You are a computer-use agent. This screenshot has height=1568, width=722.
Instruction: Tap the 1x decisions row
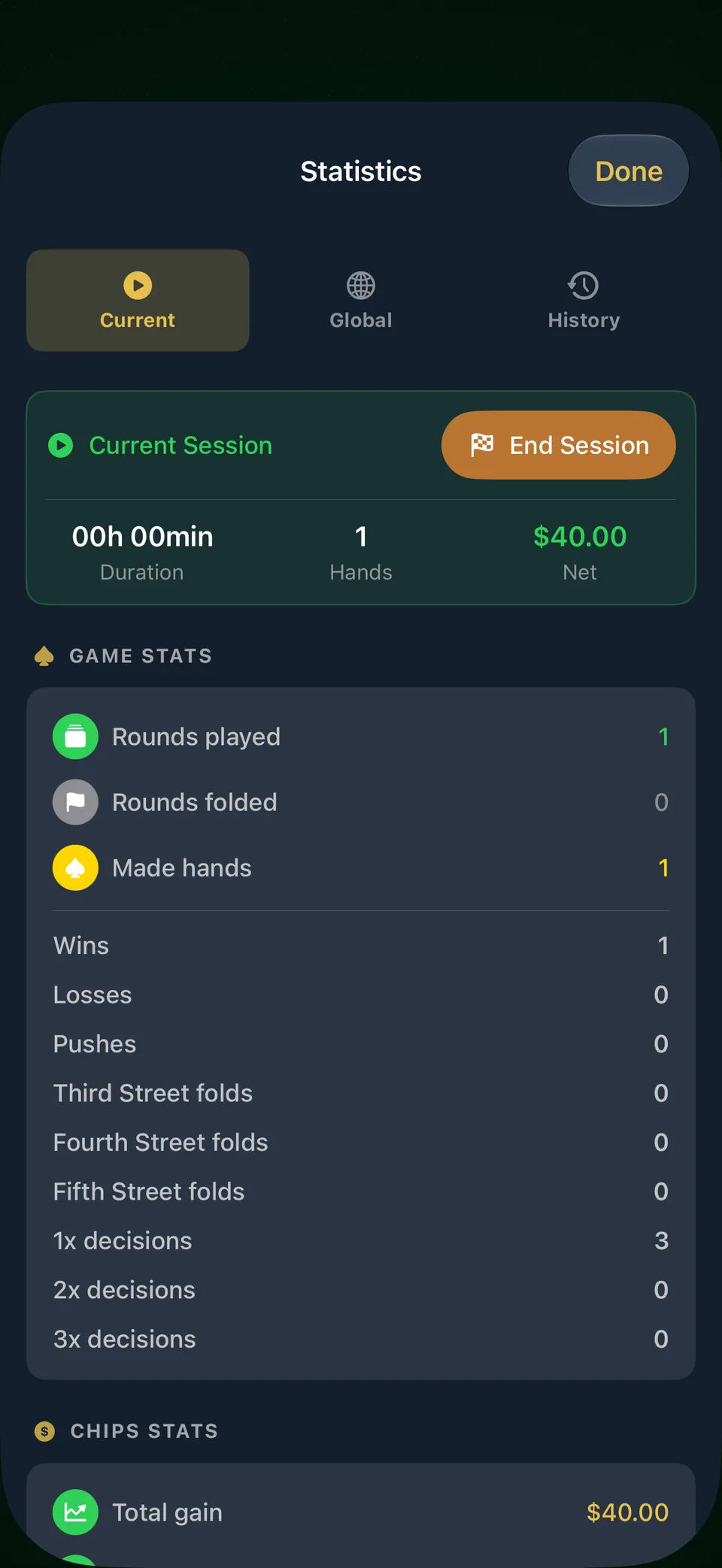(361, 1241)
